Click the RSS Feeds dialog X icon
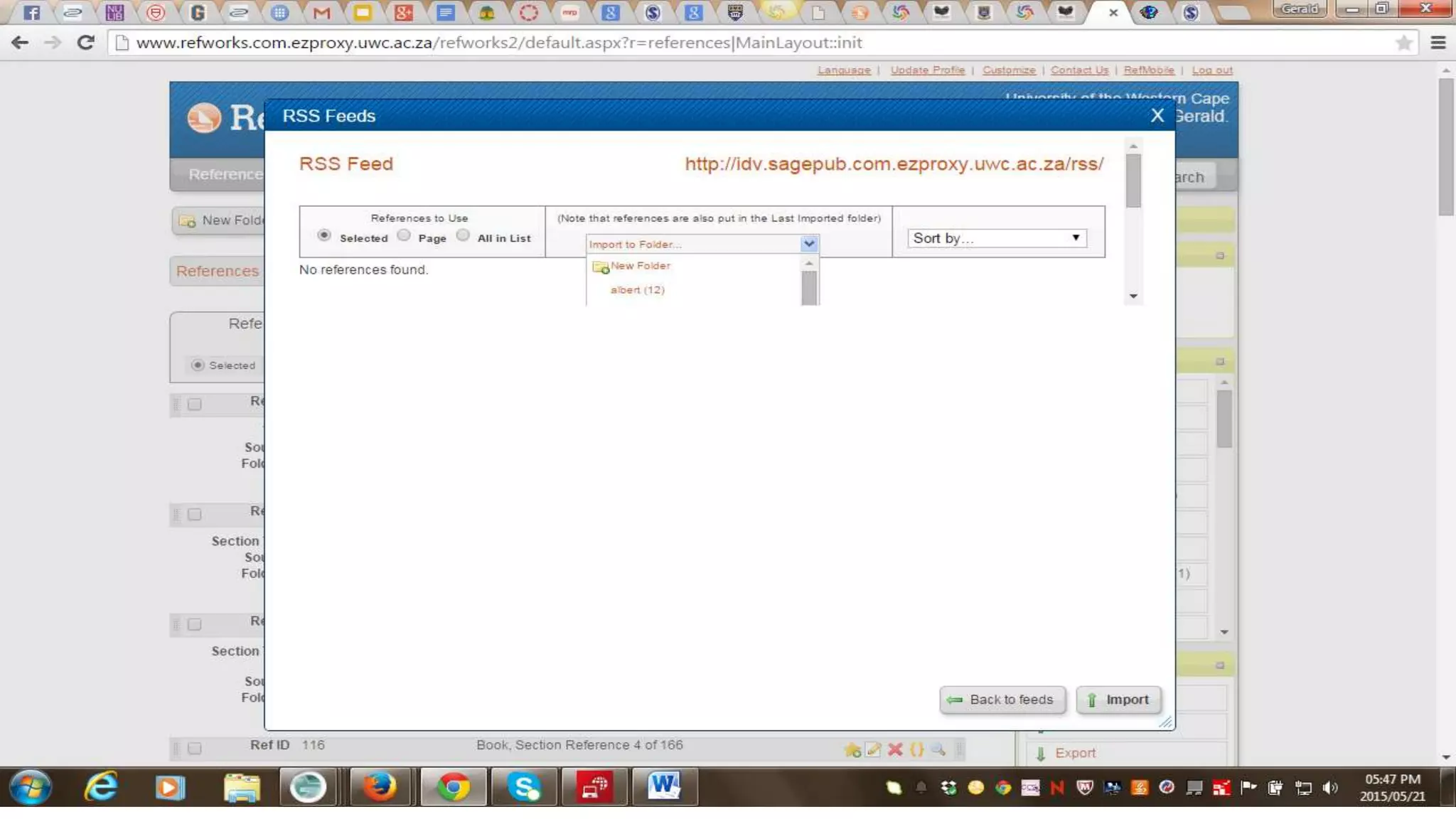 click(1157, 115)
